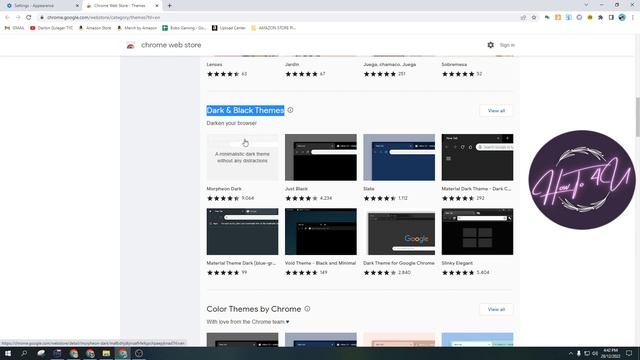Click the share page icon in address bar
The image size is (640, 360).
pyautogui.click(x=523, y=18)
